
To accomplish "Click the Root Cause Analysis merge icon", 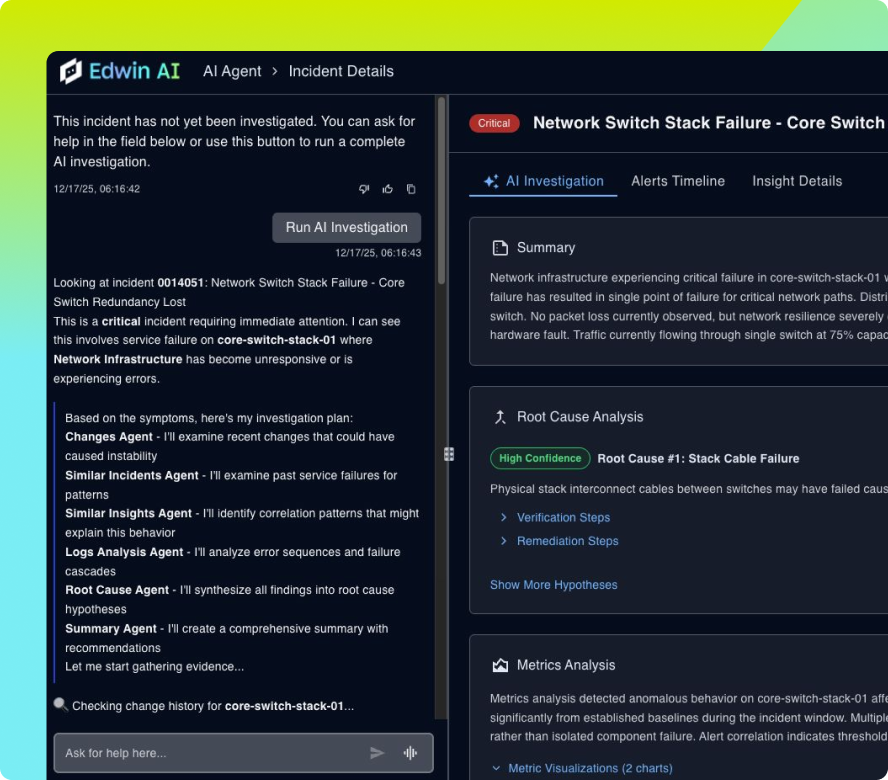I will pos(500,417).
